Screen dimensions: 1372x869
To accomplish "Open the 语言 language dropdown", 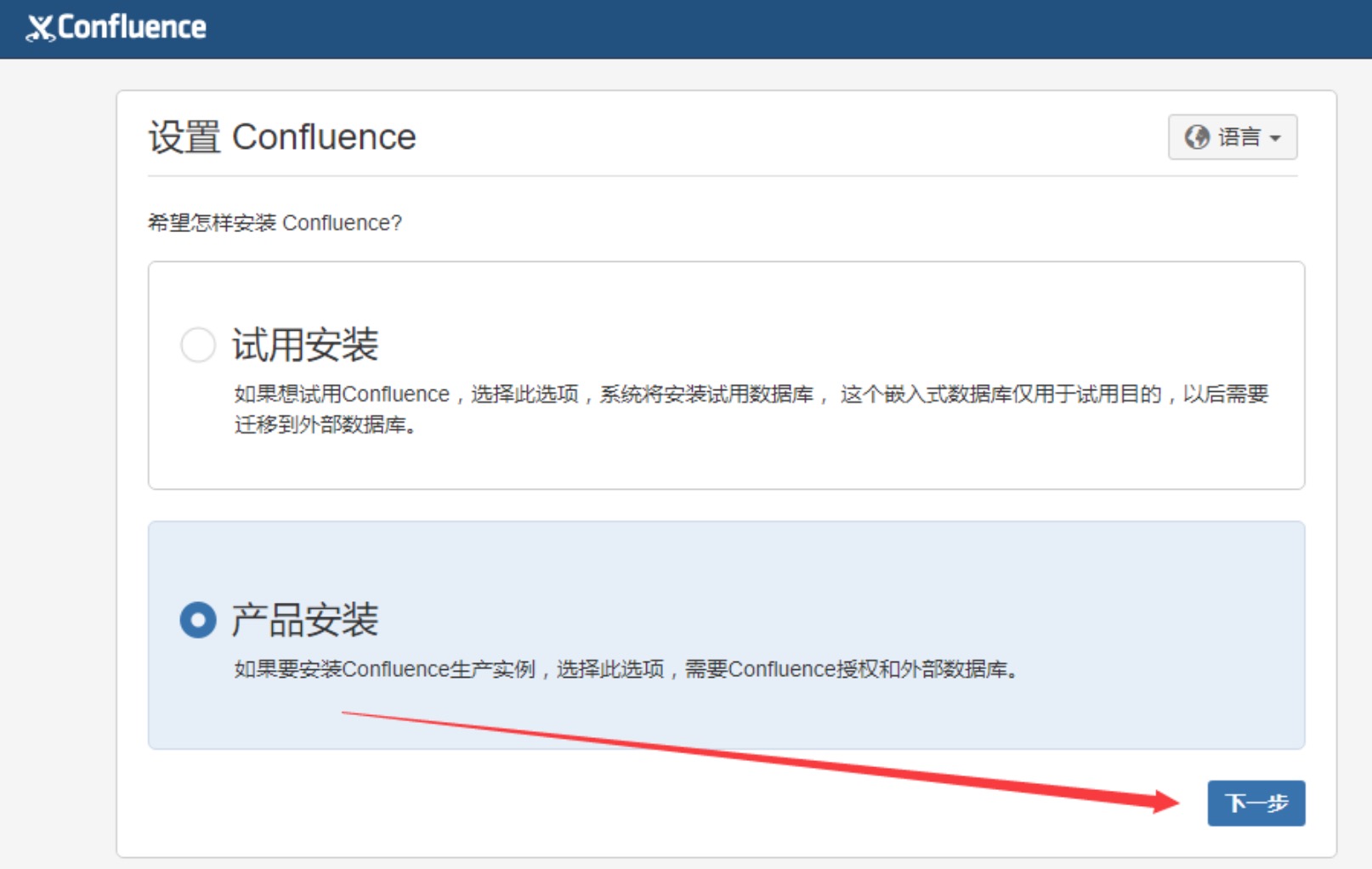I will [1232, 137].
